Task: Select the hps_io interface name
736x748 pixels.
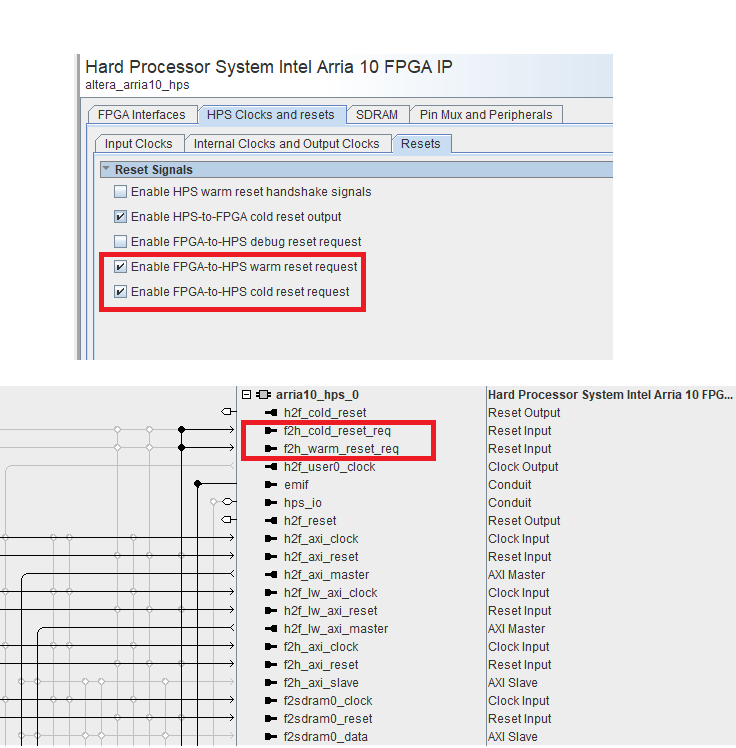Action: pos(303,503)
